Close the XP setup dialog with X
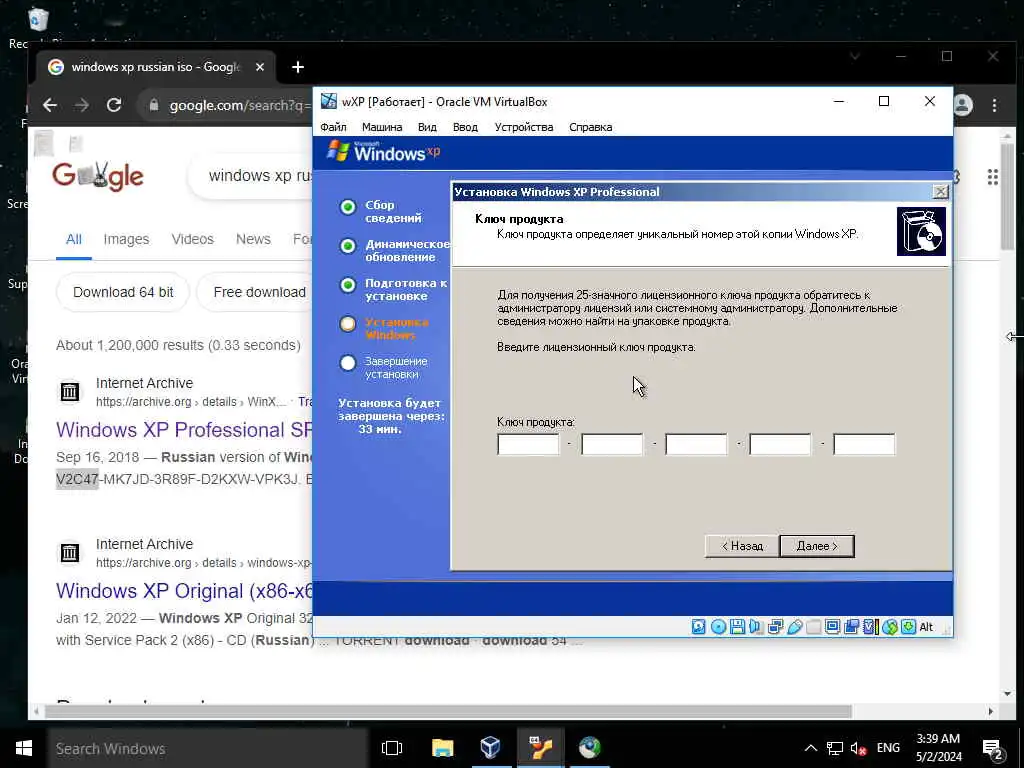1024x768 pixels. [x=940, y=191]
